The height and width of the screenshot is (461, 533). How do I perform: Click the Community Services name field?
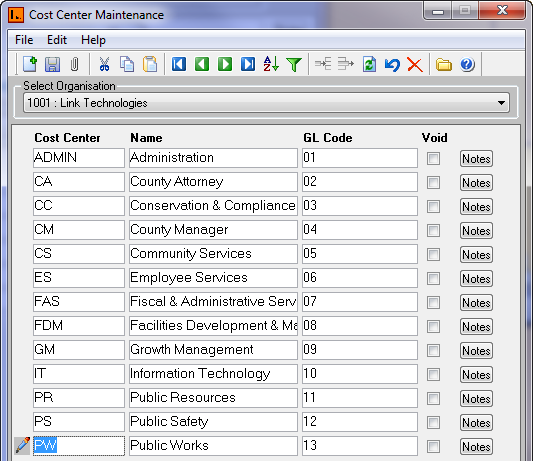click(x=213, y=254)
